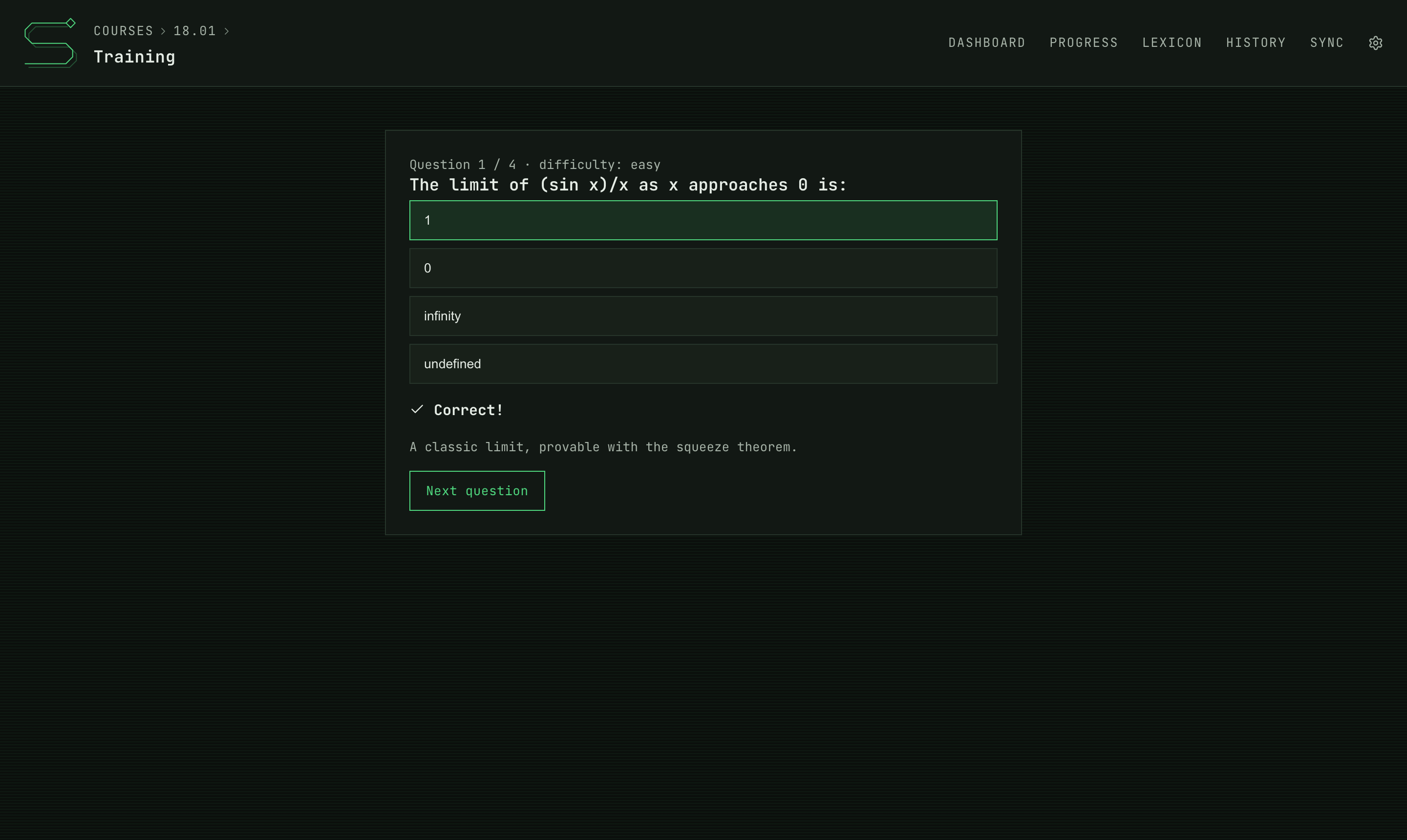Follow the COURSES breadcrumb link
The width and height of the screenshot is (1407, 840).
tap(124, 31)
